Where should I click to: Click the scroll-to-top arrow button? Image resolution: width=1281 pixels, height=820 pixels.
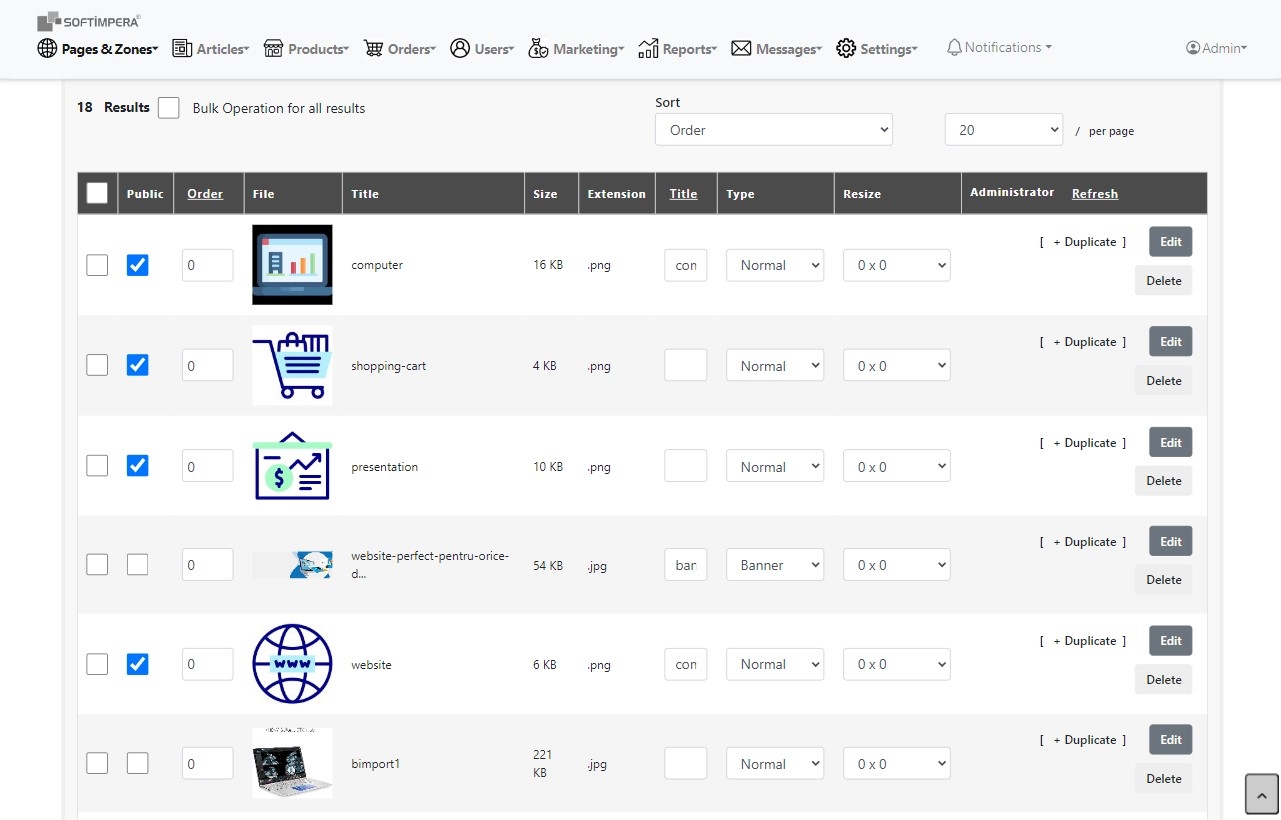1261,795
